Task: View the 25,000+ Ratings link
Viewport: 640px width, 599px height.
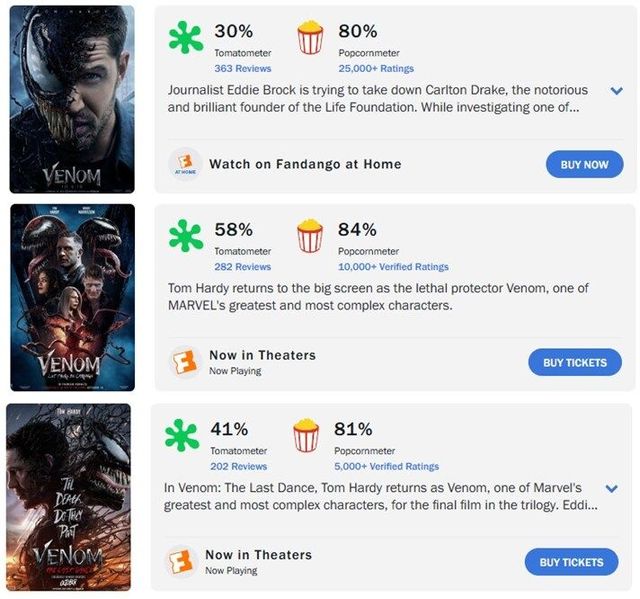Action: [378, 68]
